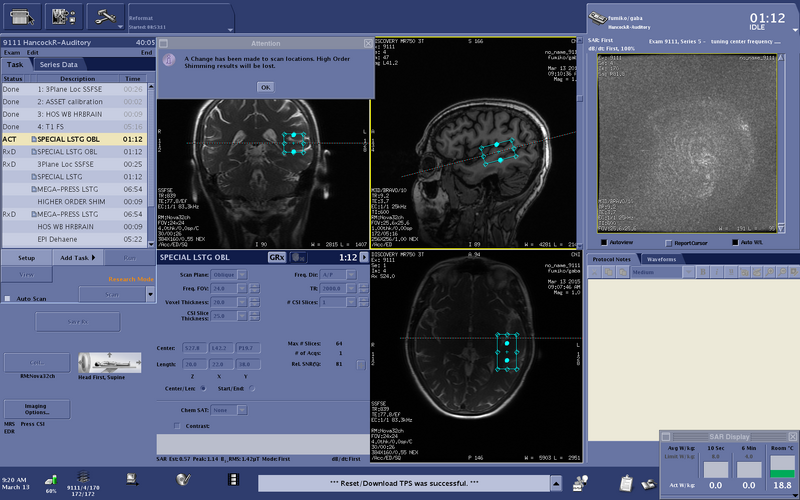Click the Cut icon in Protocol Notes toolbar
The width and height of the screenshot is (800, 500).
pyautogui.click(x=594, y=272)
